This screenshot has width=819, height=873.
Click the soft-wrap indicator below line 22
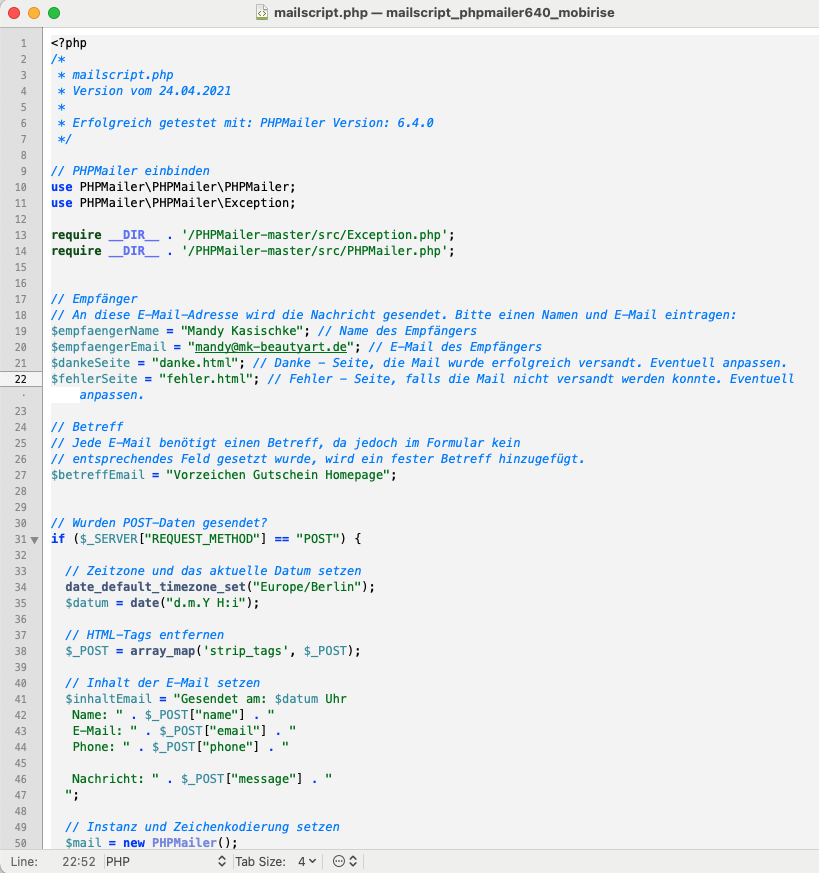[21, 395]
